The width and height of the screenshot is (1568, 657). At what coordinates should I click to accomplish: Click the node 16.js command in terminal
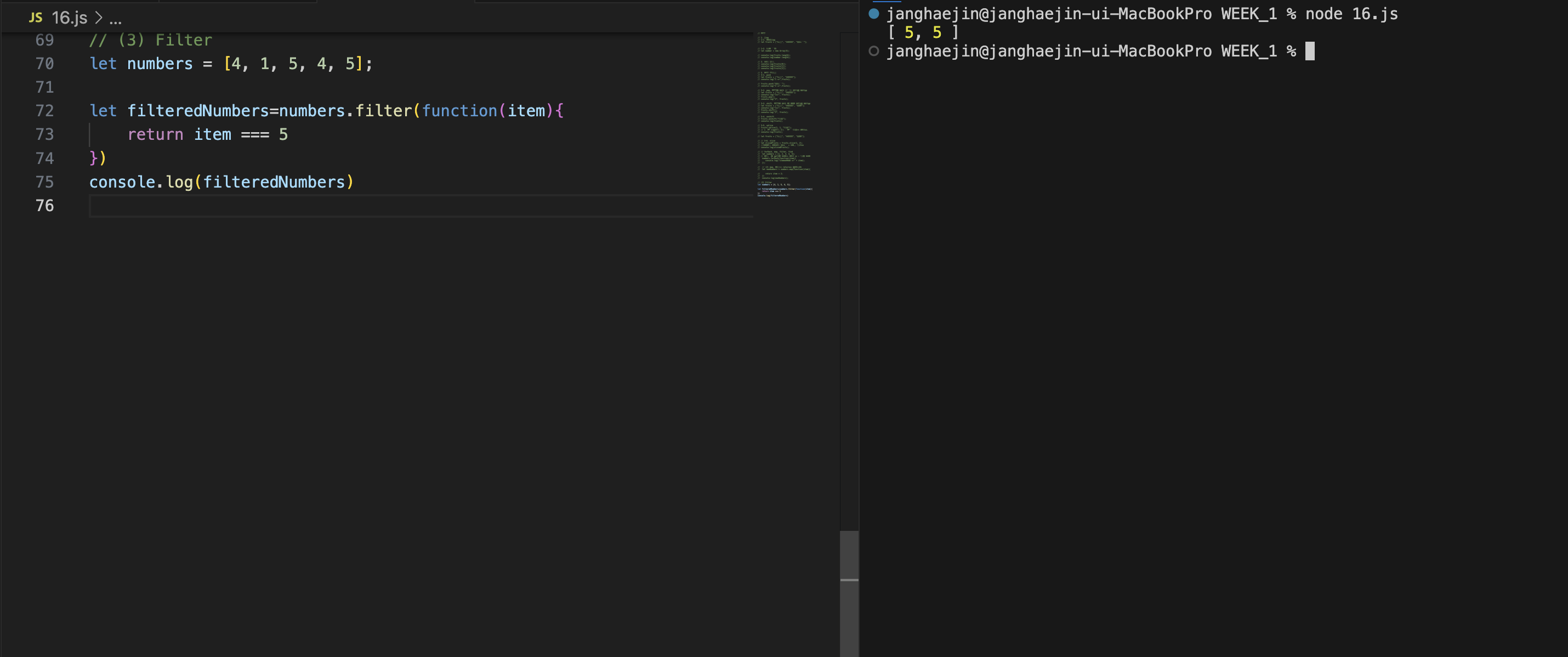(1351, 14)
